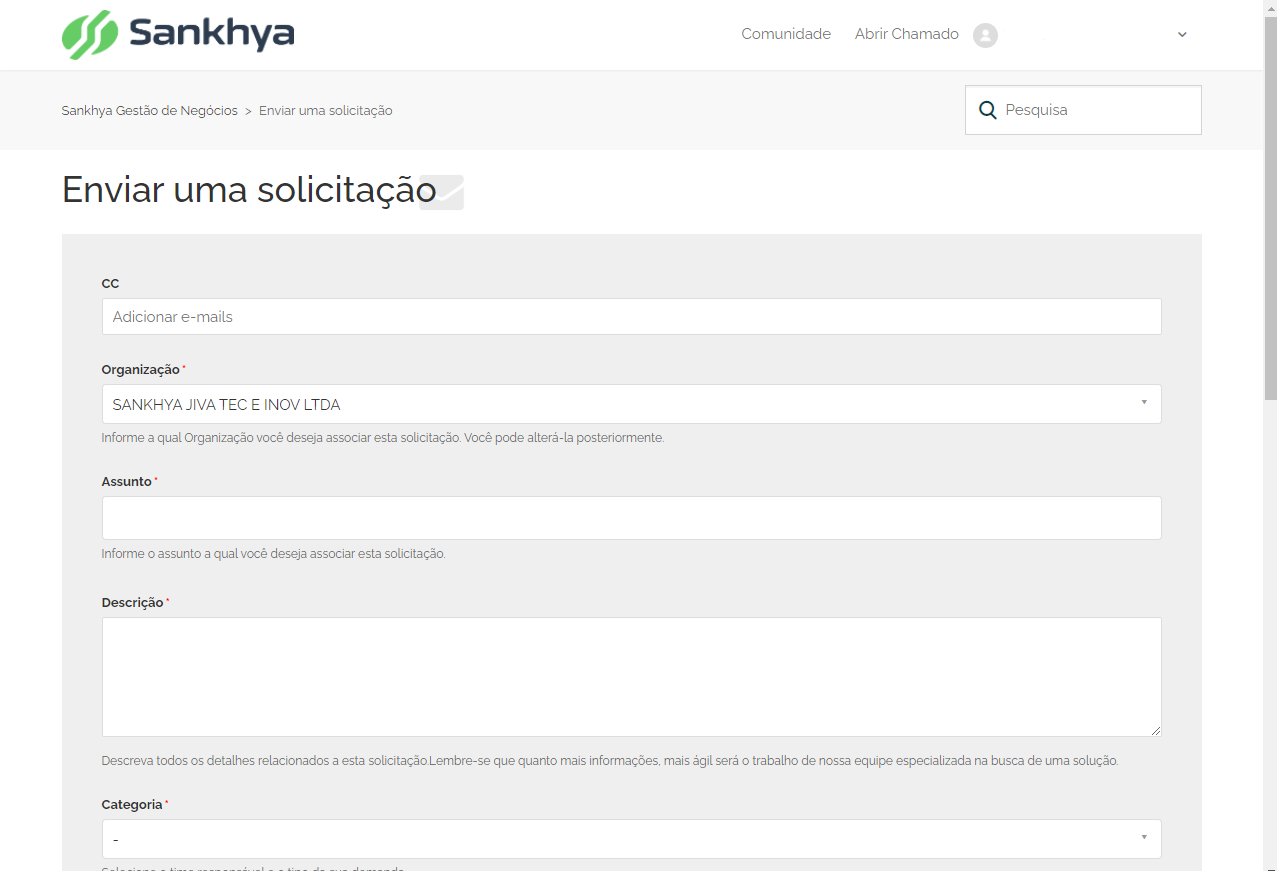Focus the Assunto text field
1277x871 pixels.
pos(631,518)
